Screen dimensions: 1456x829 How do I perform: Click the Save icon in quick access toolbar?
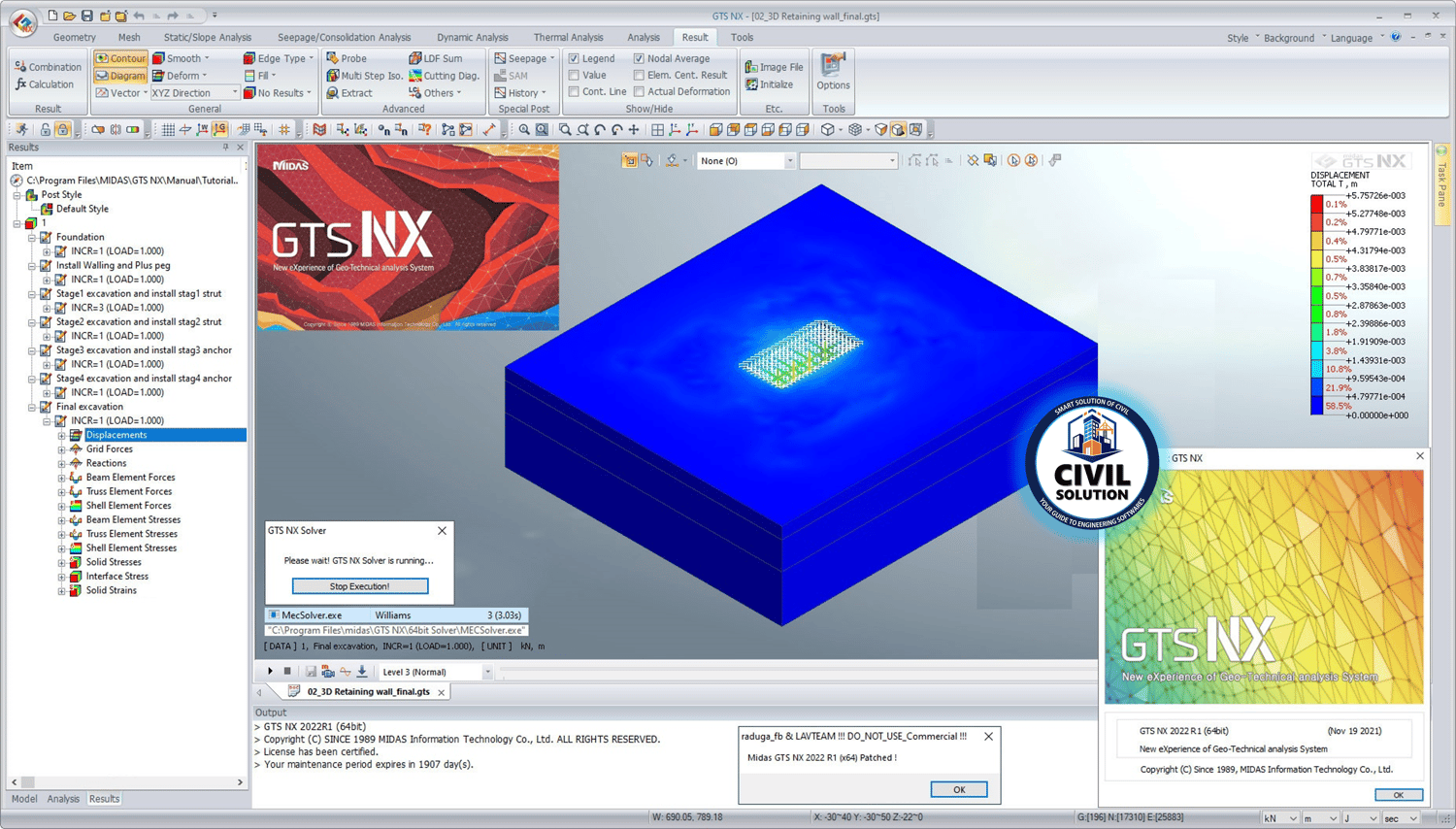point(87,16)
